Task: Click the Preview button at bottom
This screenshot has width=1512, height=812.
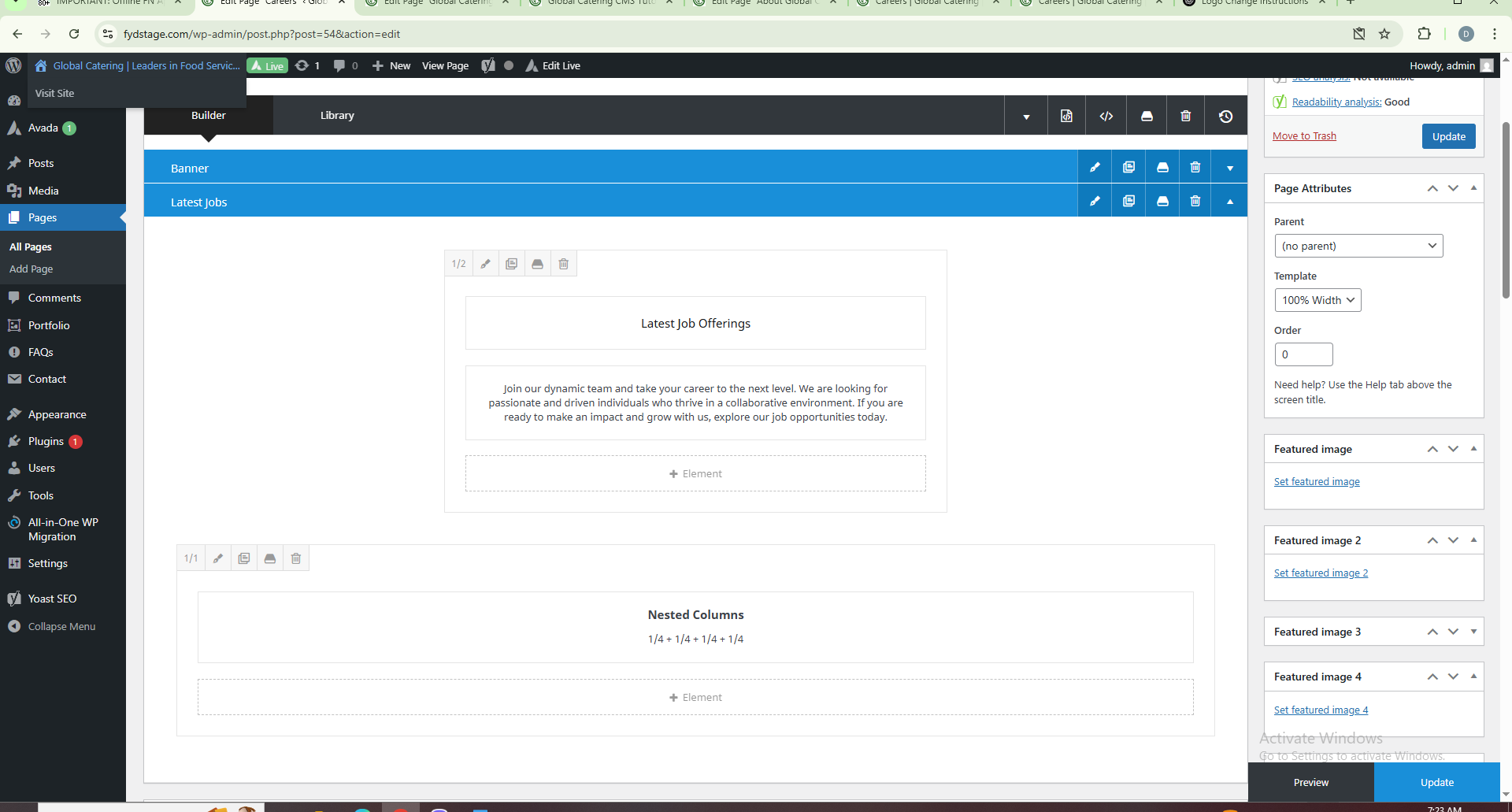Action: 1311,783
